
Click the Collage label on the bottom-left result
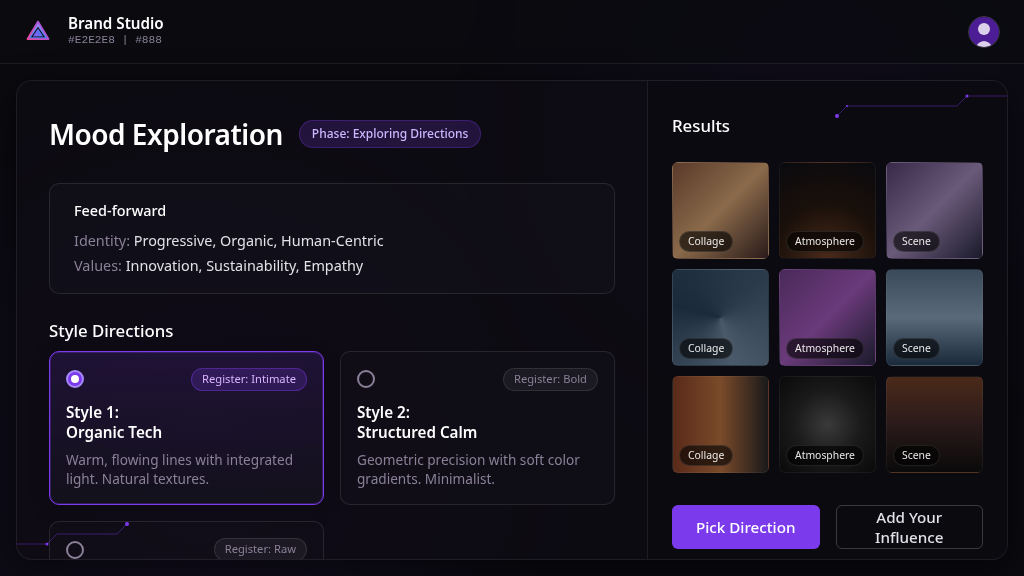(706, 455)
